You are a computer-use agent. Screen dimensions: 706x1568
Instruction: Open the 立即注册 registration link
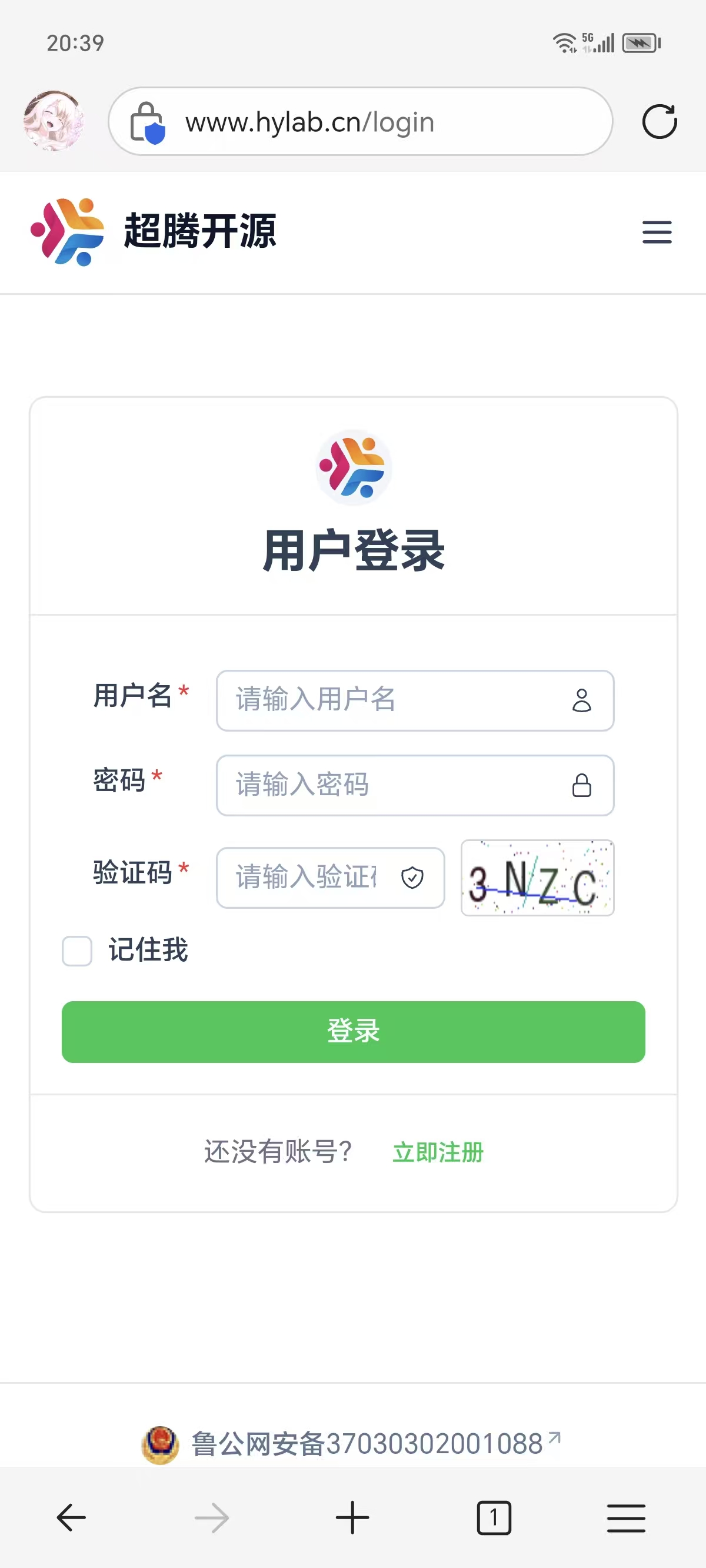tap(438, 1152)
